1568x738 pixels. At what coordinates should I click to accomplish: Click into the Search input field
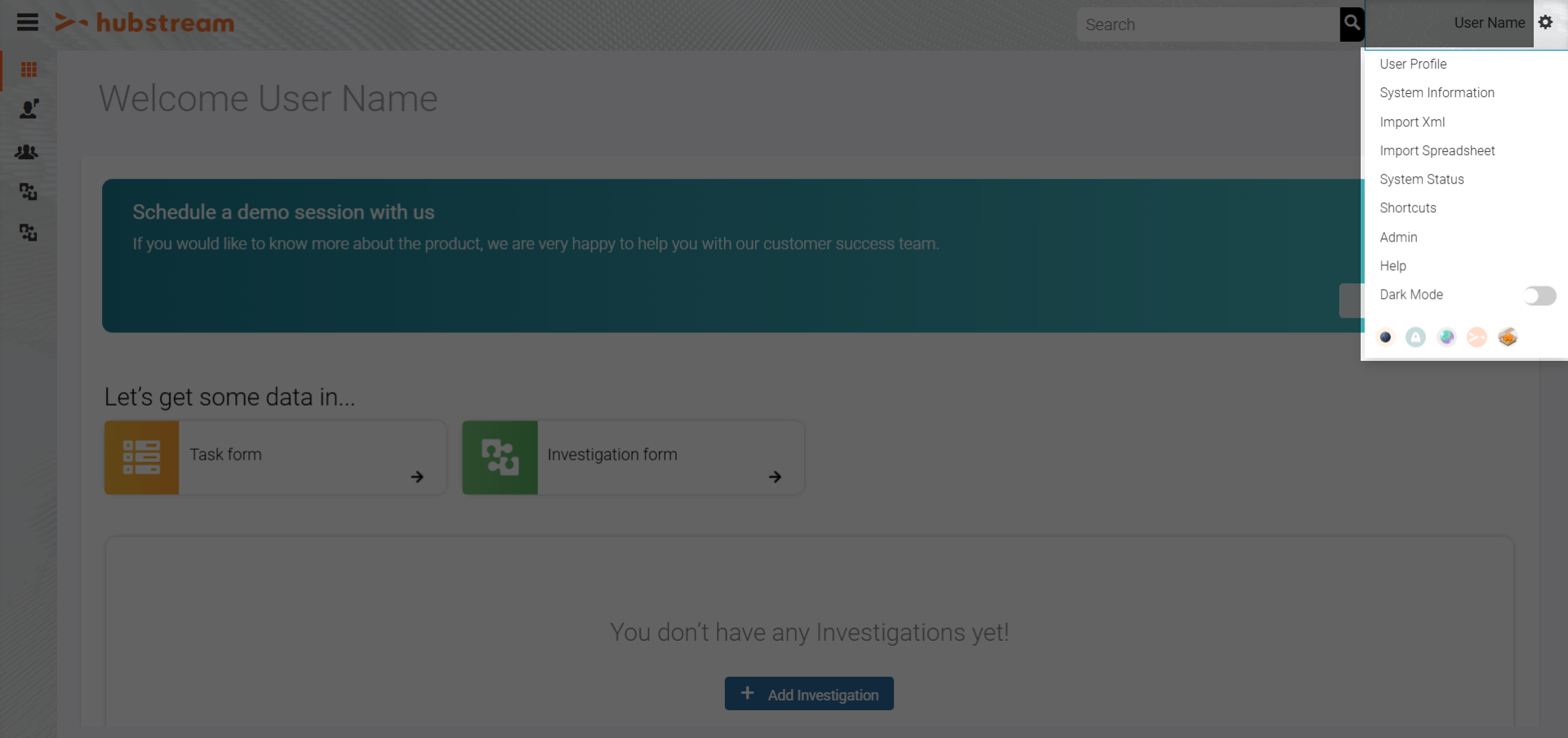(x=1208, y=24)
